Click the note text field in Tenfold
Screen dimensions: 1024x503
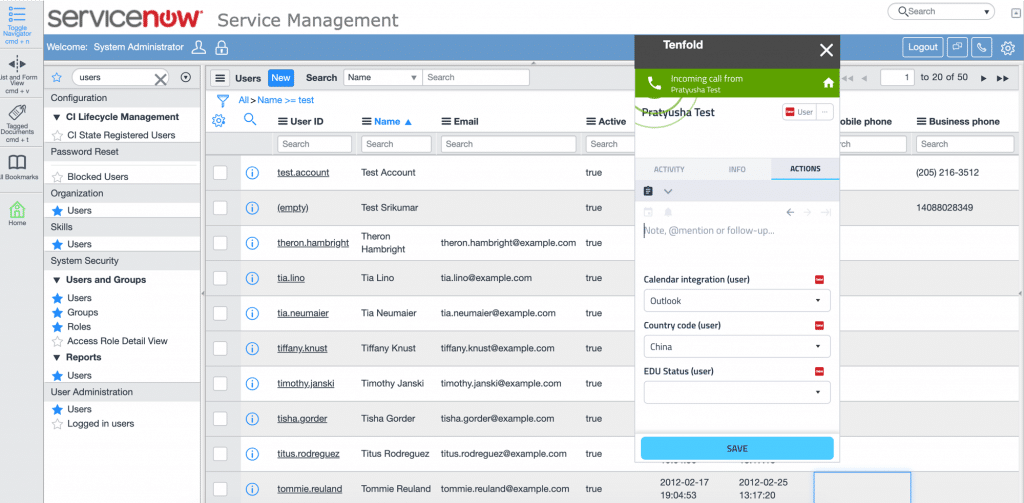point(737,231)
